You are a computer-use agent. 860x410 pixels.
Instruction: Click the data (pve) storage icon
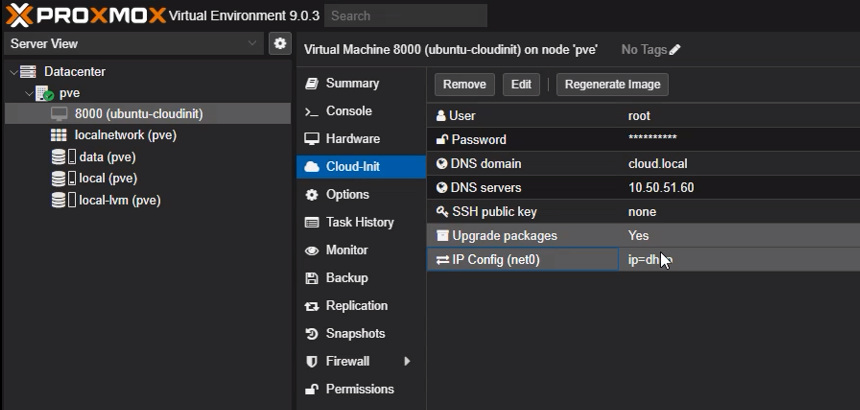(x=63, y=157)
